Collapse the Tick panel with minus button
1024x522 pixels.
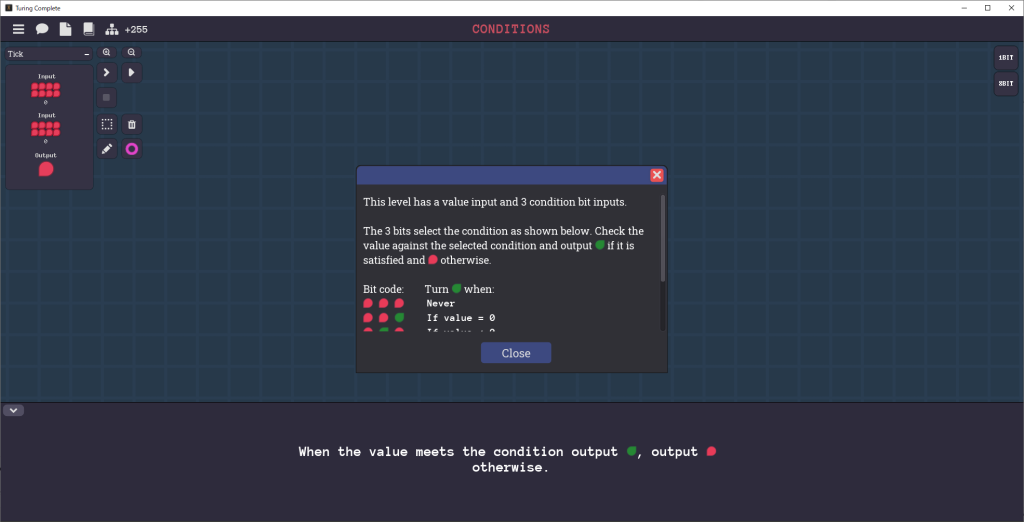(x=86, y=54)
